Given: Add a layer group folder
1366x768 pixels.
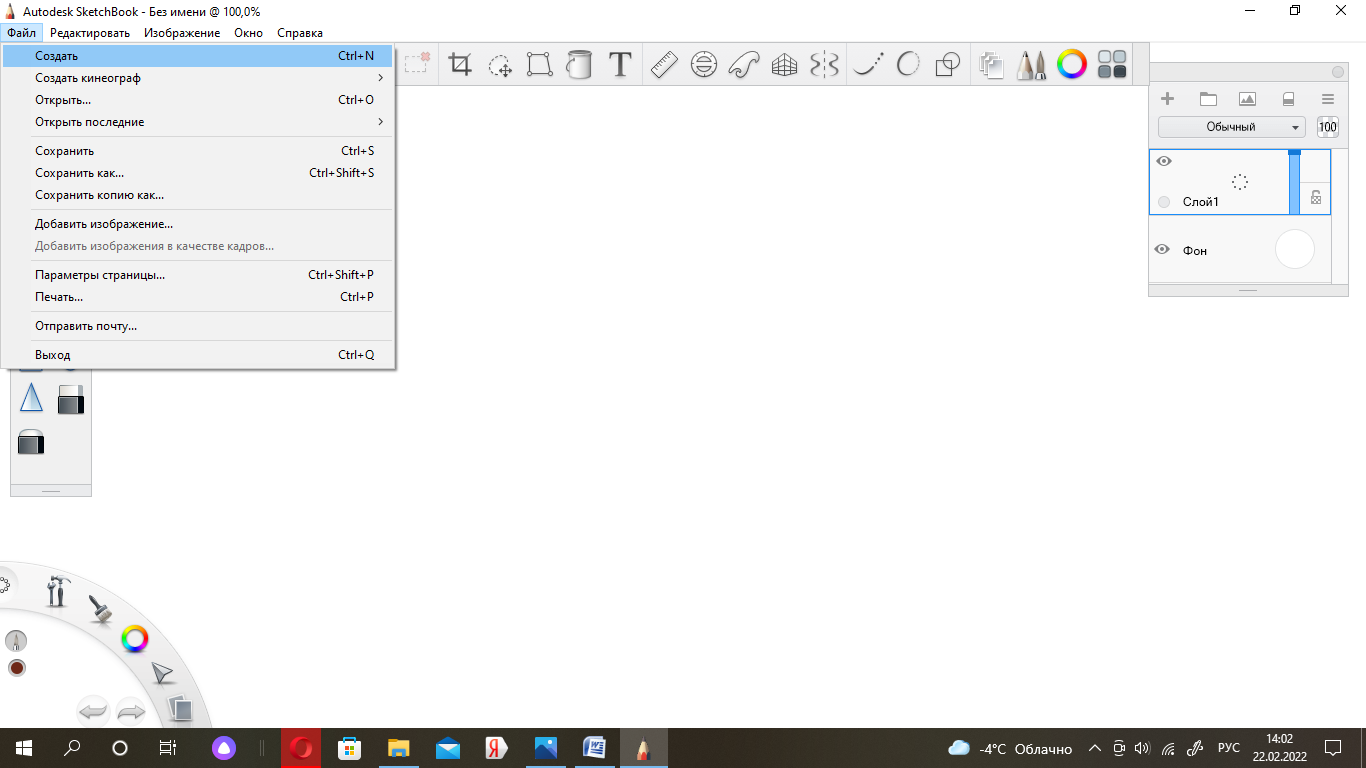Looking at the screenshot, I should (x=1207, y=99).
